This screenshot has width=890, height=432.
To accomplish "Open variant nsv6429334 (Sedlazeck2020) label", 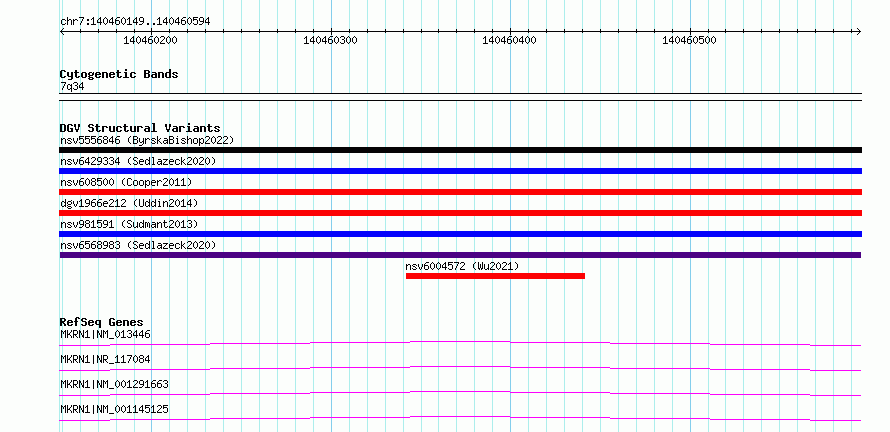I will [138, 161].
